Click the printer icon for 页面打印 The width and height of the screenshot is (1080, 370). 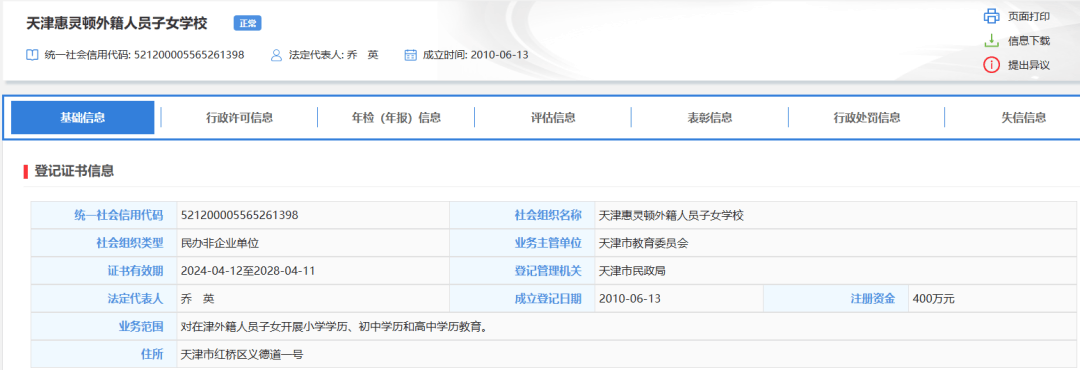990,16
